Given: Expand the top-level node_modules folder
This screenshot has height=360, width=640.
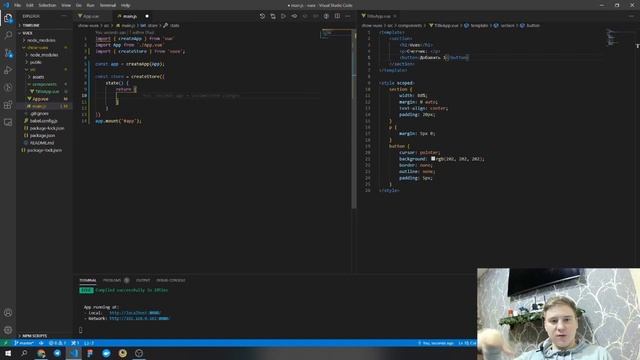Looking at the screenshot, I should click(44, 40).
